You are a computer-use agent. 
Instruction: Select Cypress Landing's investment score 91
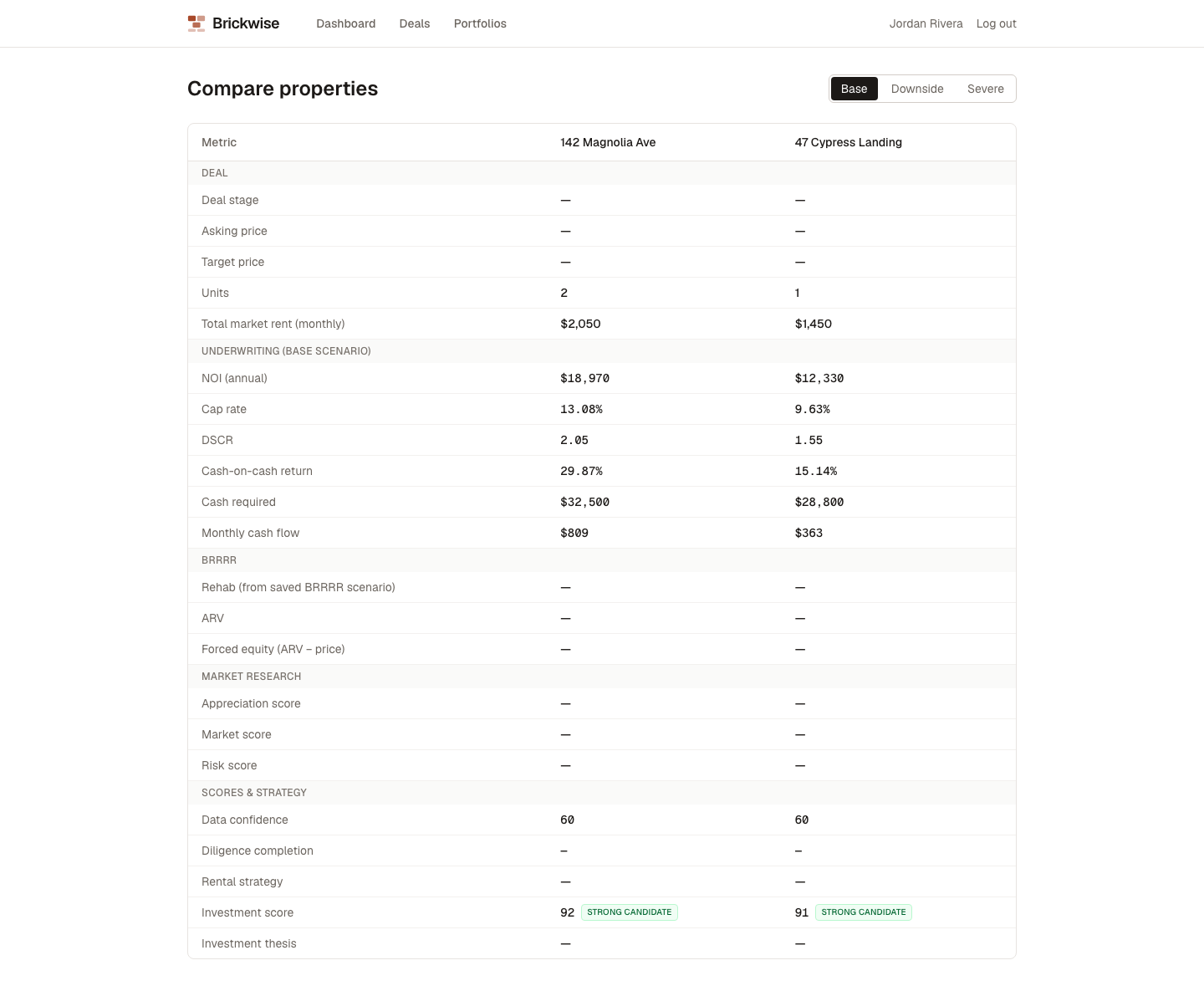[x=802, y=912]
